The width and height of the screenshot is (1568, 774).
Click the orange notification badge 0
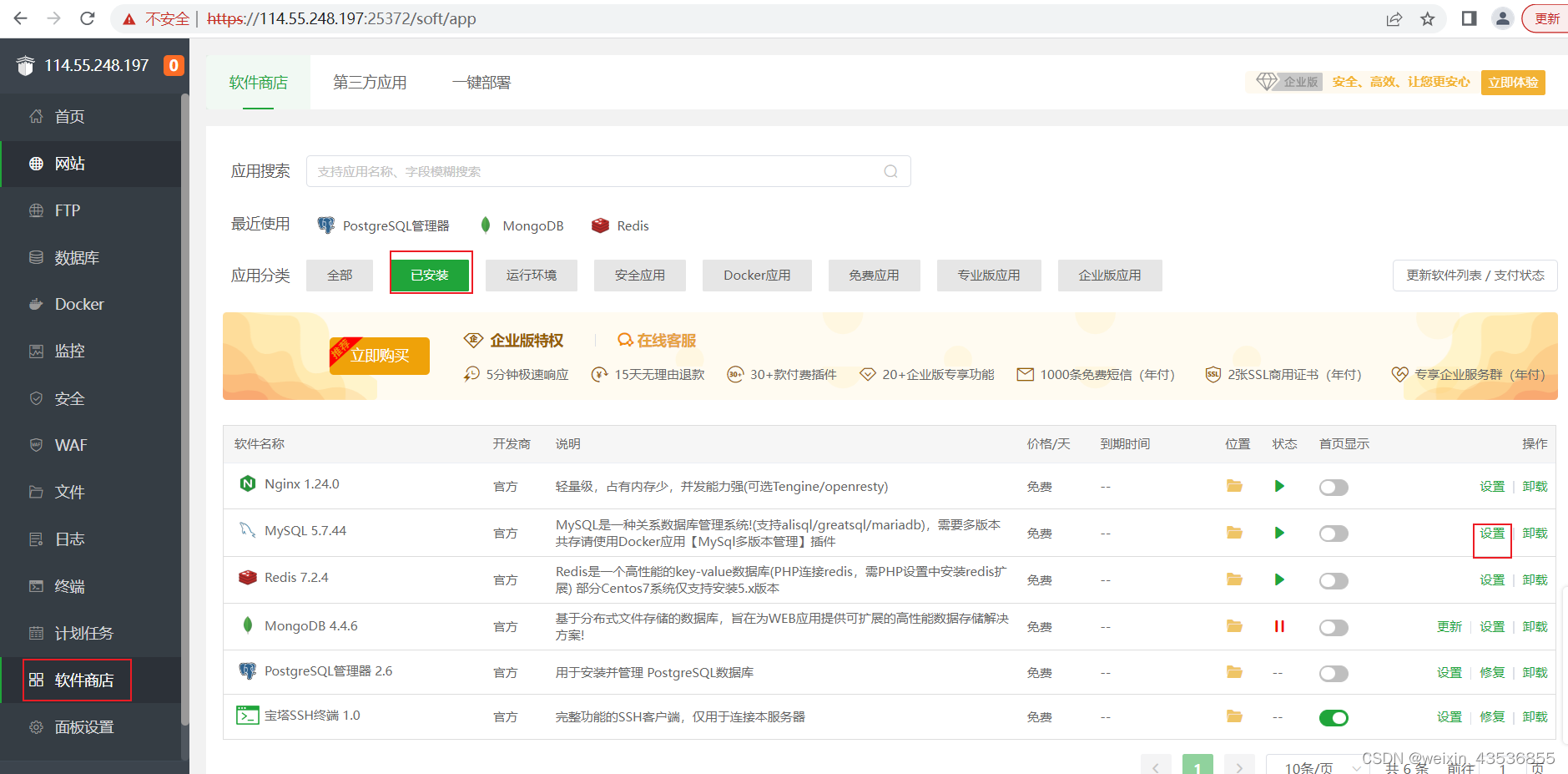(x=174, y=65)
